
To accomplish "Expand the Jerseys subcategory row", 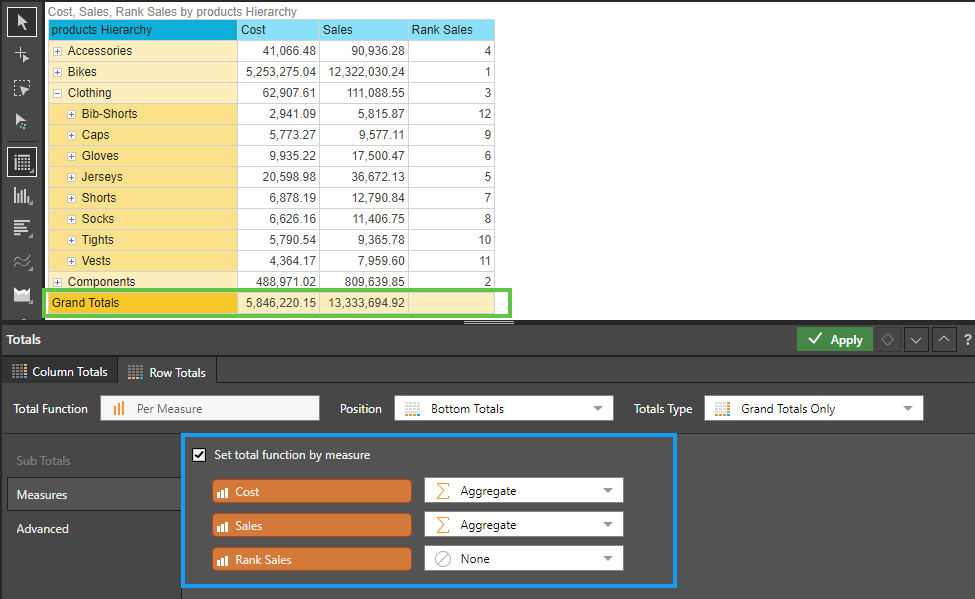I will pyautogui.click(x=71, y=177).
